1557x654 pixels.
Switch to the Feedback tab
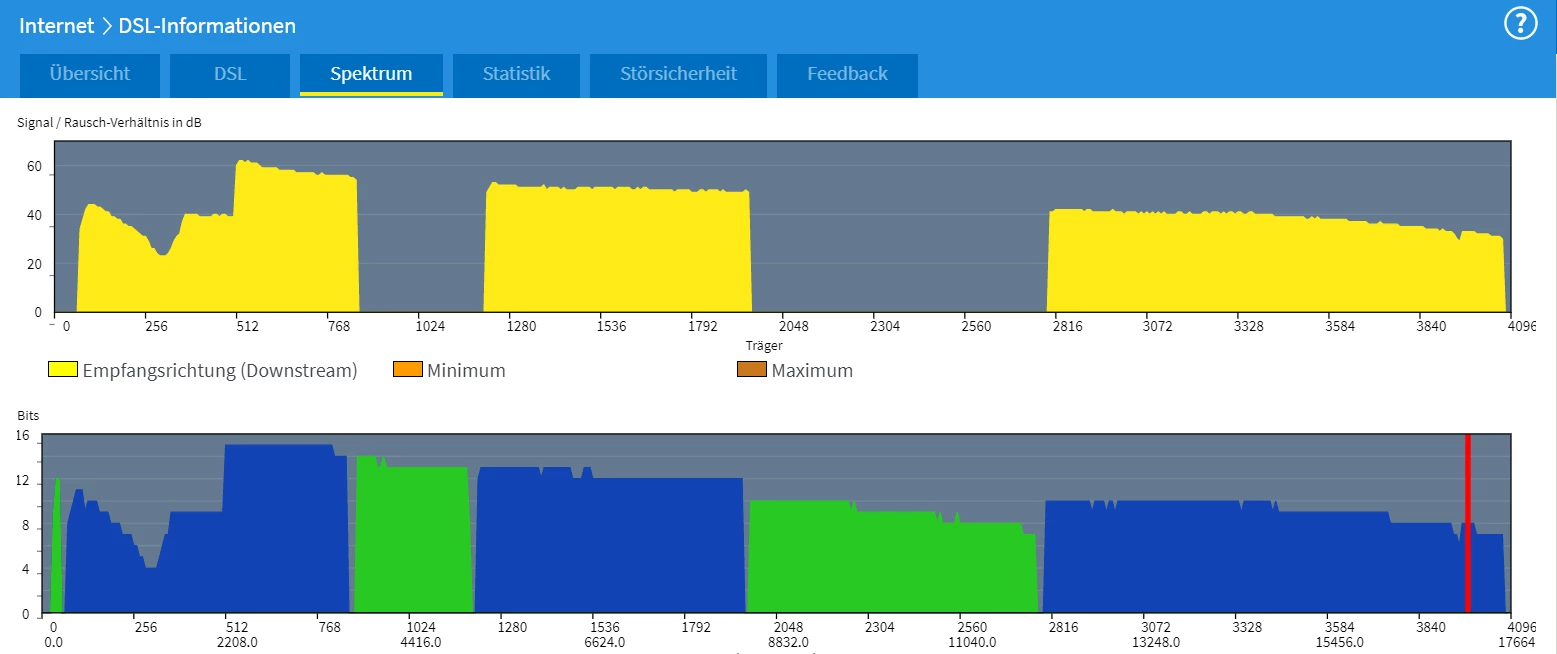click(847, 74)
